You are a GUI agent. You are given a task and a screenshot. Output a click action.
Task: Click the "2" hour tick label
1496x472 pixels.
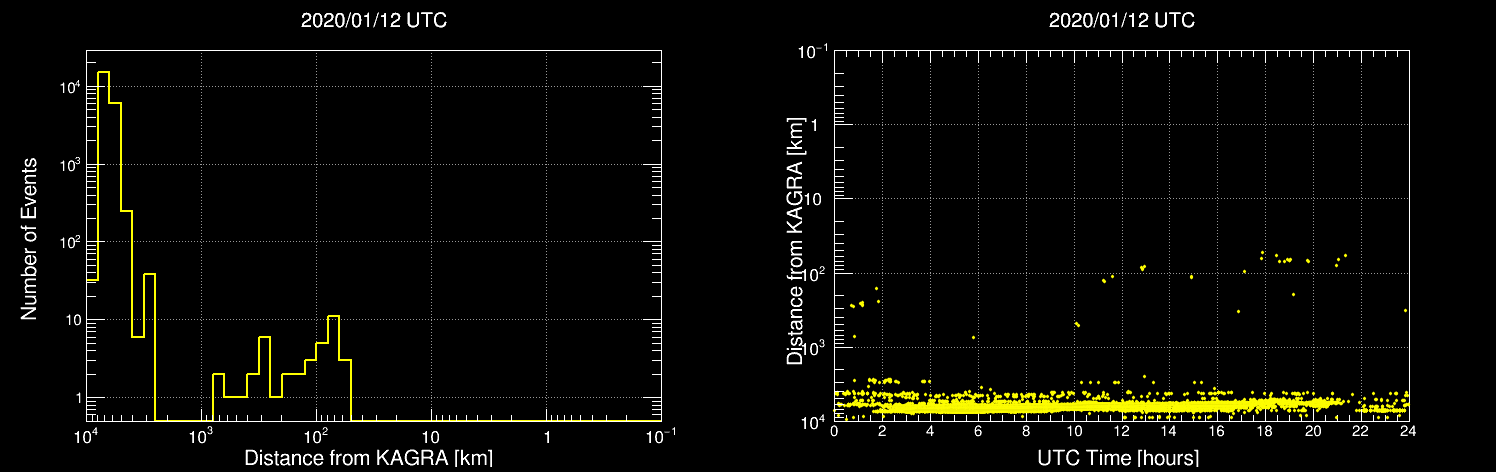pyautogui.click(x=883, y=432)
